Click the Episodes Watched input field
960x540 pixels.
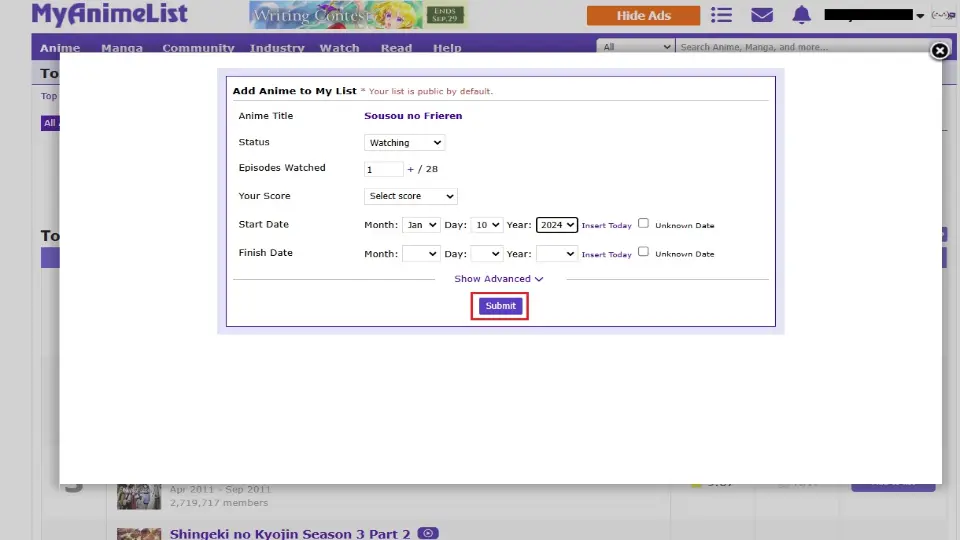pyautogui.click(x=383, y=169)
